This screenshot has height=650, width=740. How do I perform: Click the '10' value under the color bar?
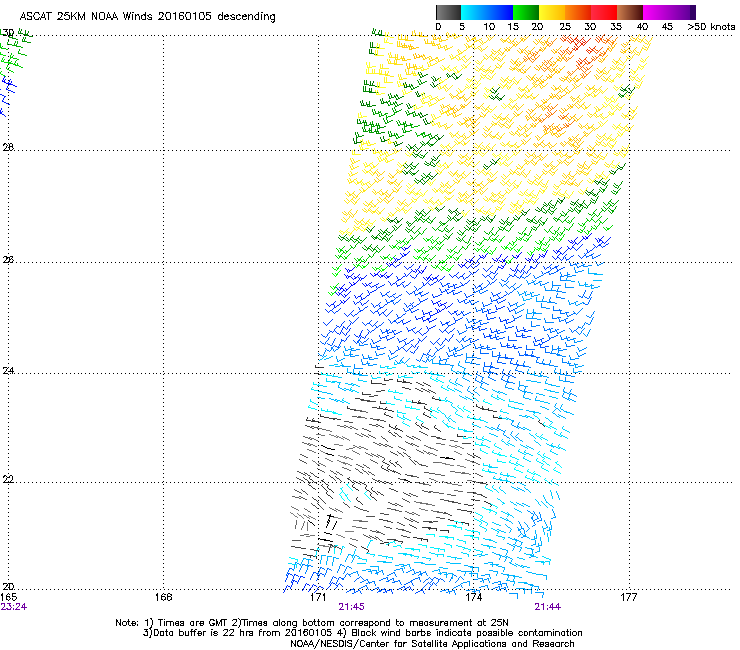[489, 27]
